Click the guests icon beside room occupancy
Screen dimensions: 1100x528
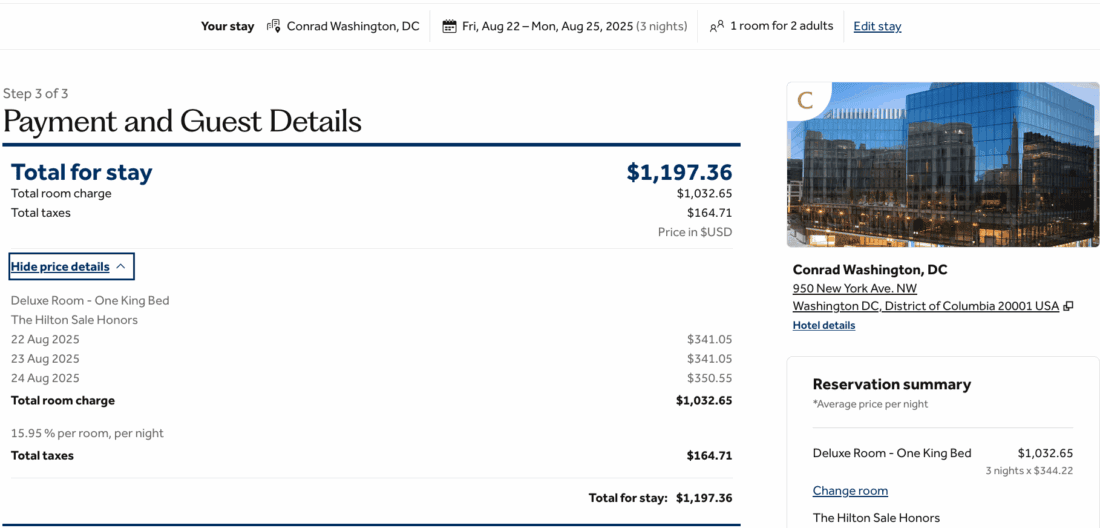click(x=716, y=26)
